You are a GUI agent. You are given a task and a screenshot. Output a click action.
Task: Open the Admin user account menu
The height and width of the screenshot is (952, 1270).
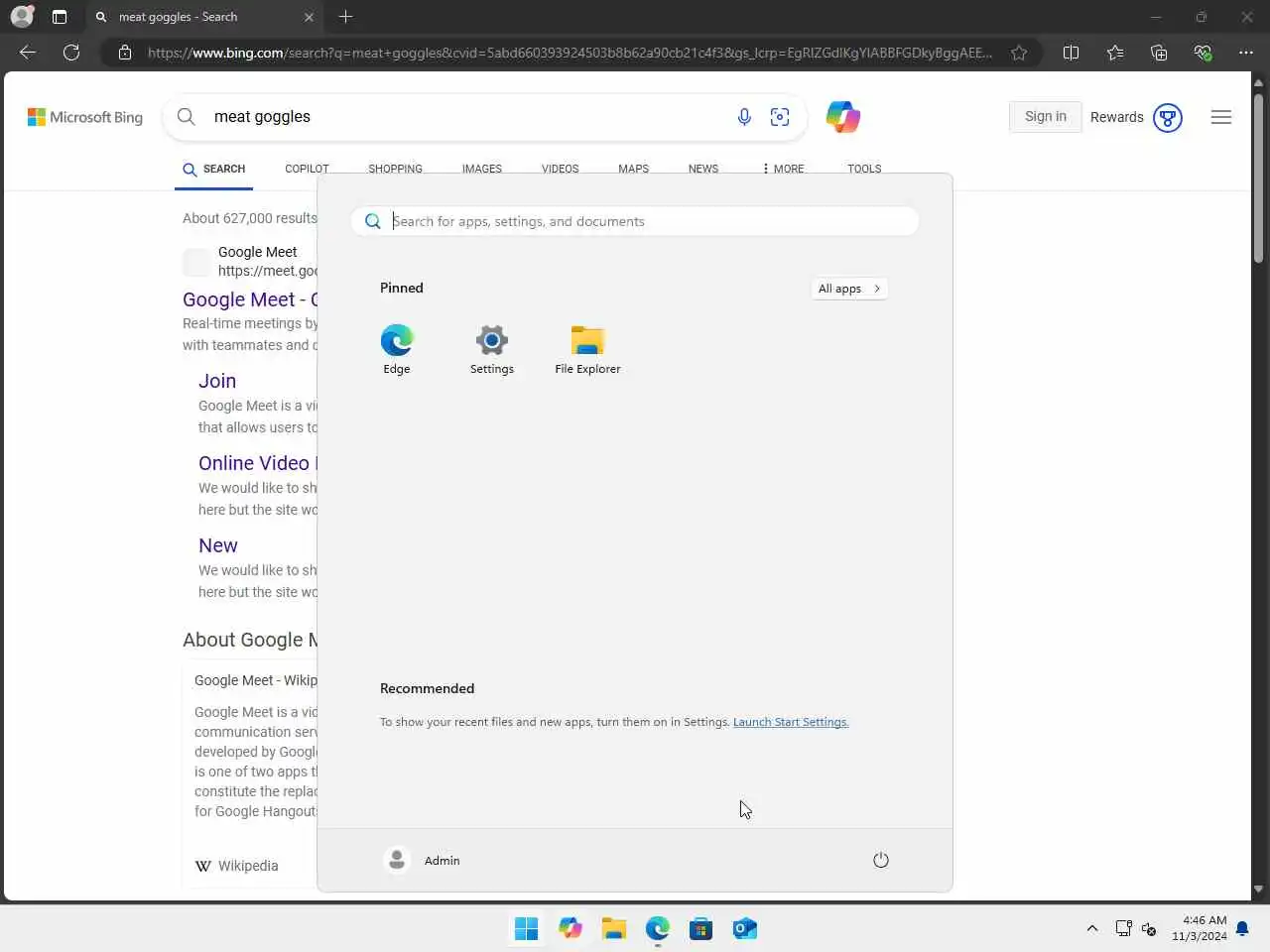pyautogui.click(x=422, y=860)
